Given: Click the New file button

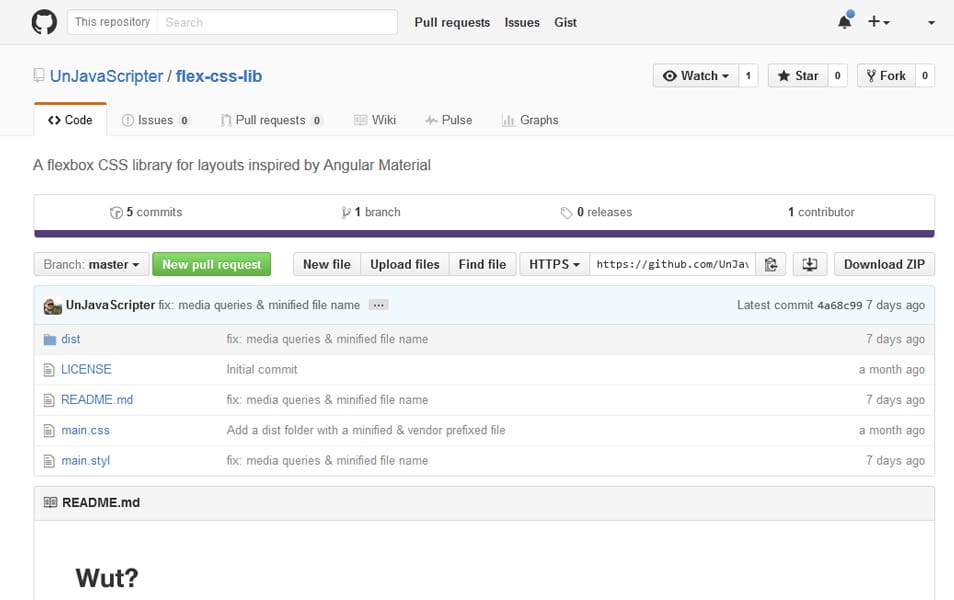Looking at the screenshot, I should tap(327, 264).
